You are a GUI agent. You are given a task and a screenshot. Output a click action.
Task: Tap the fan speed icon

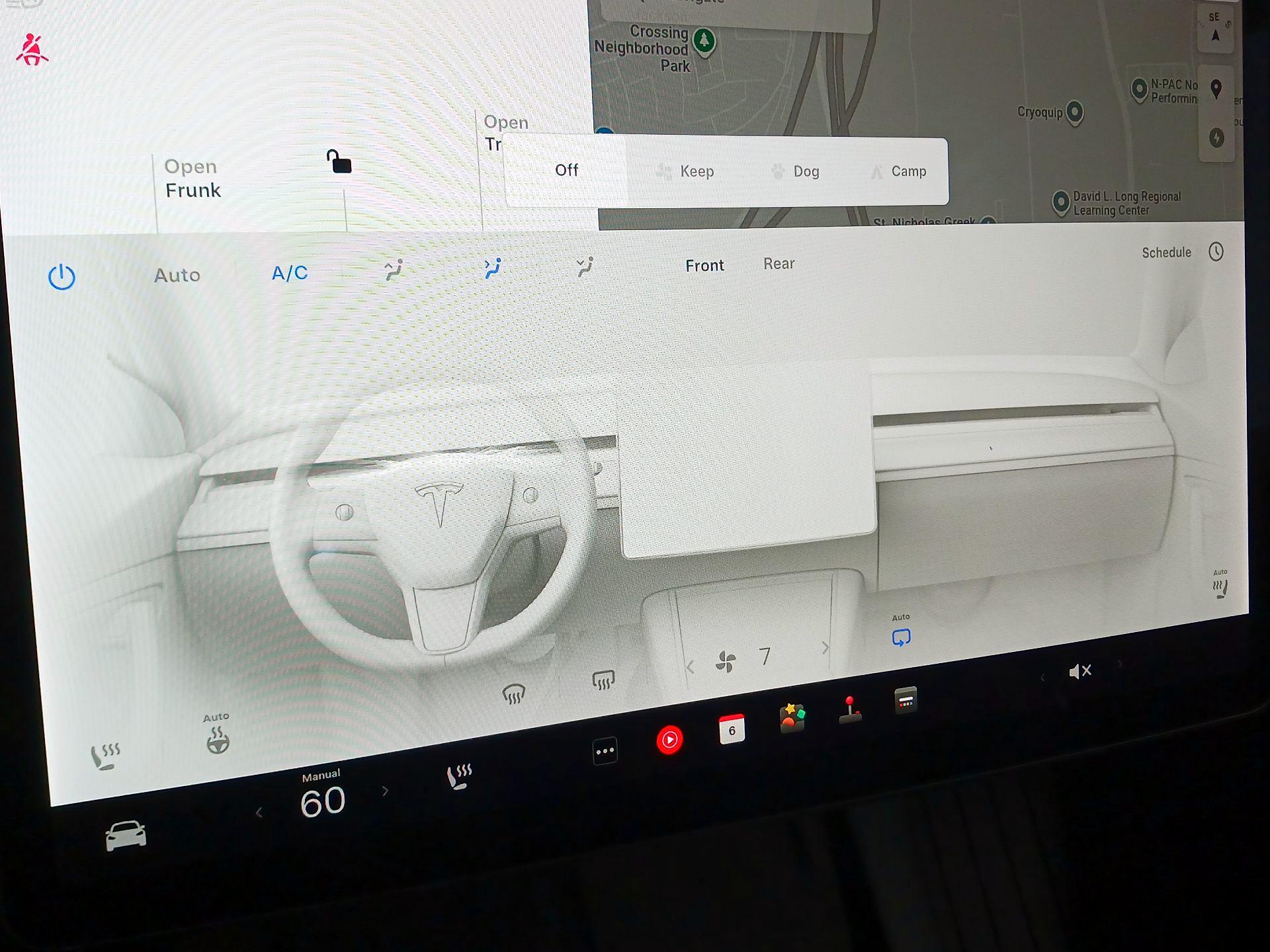click(726, 661)
